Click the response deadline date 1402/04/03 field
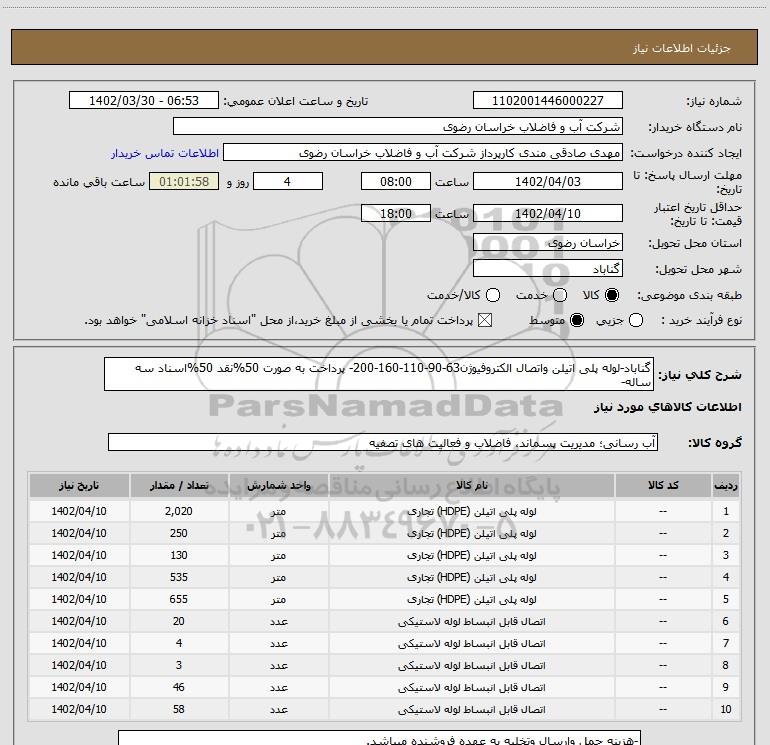The height and width of the screenshot is (745, 770). (x=548, y=181)
